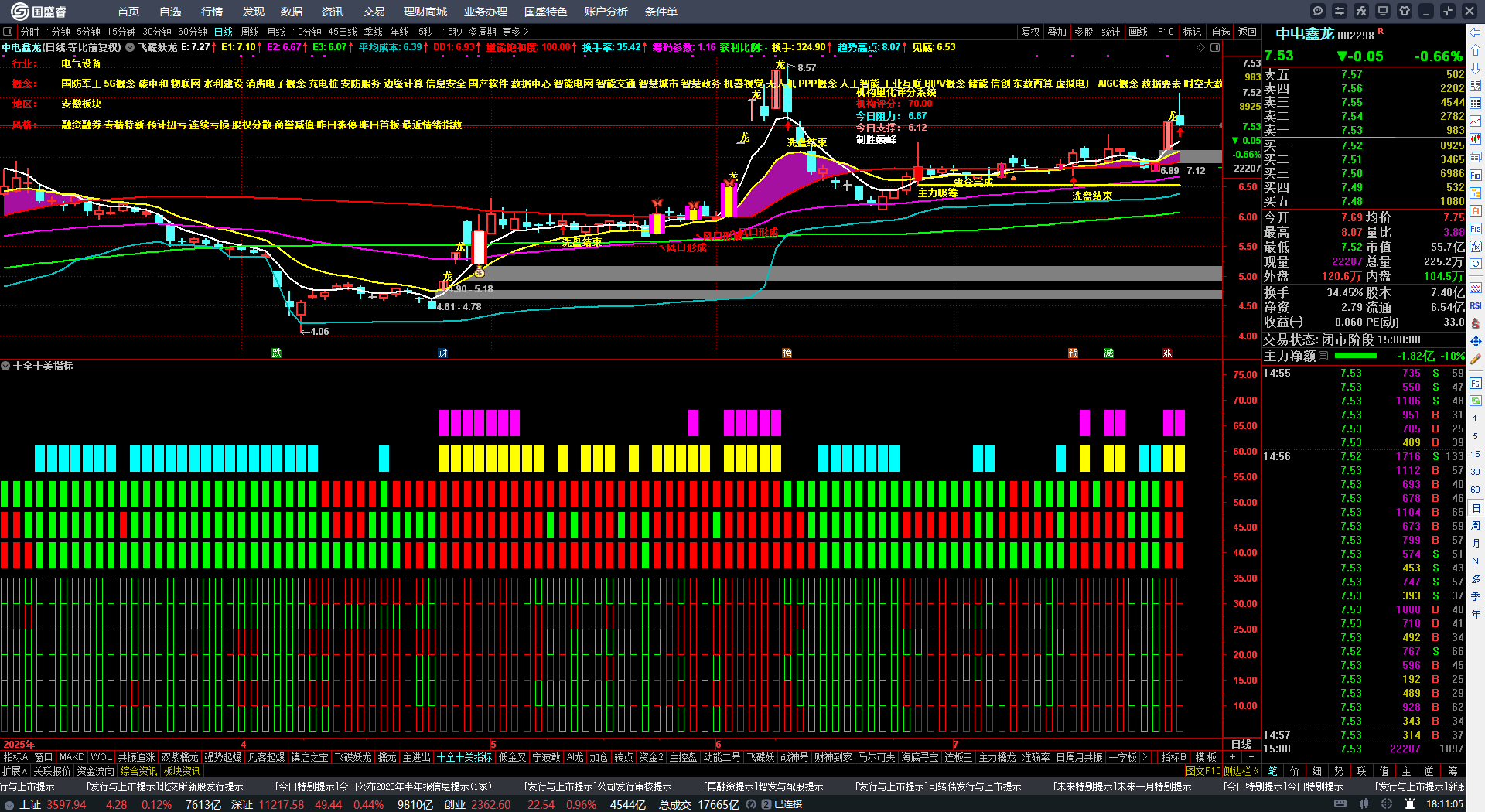Click the 图文F10 link
This screenshot has width=1485, height=812.
(1203, 771)
